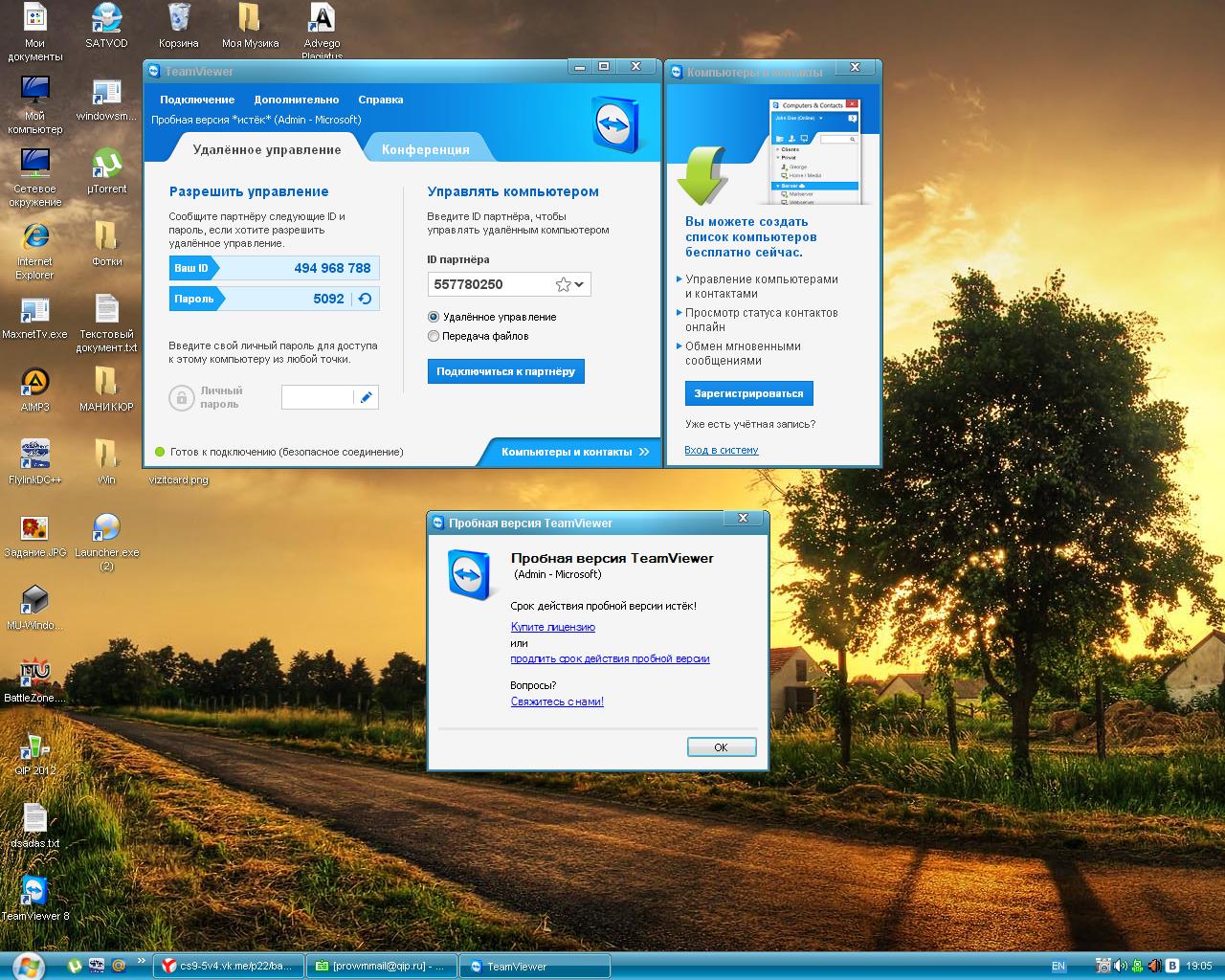Open the QIP 2012 desktop icon
This screenshot has height=980, width=1225.
34,754
